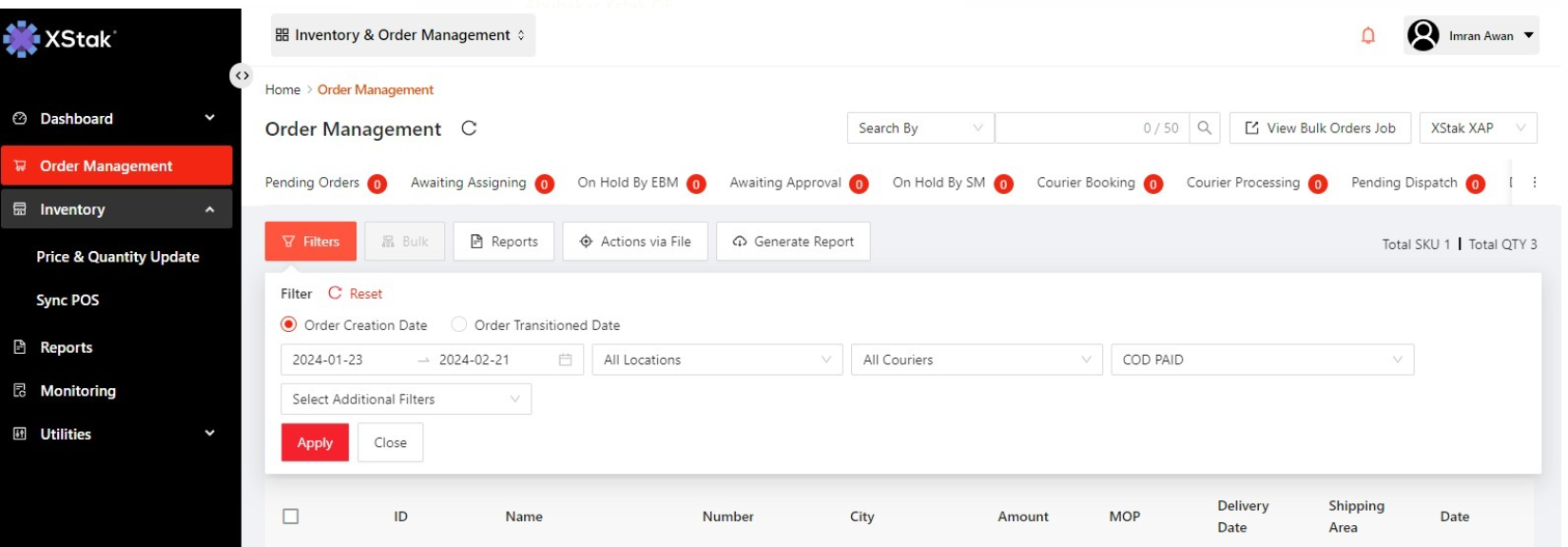Open the All Locations dropdown
This screenshot has width=1568, height=547.
click(717, 360)
